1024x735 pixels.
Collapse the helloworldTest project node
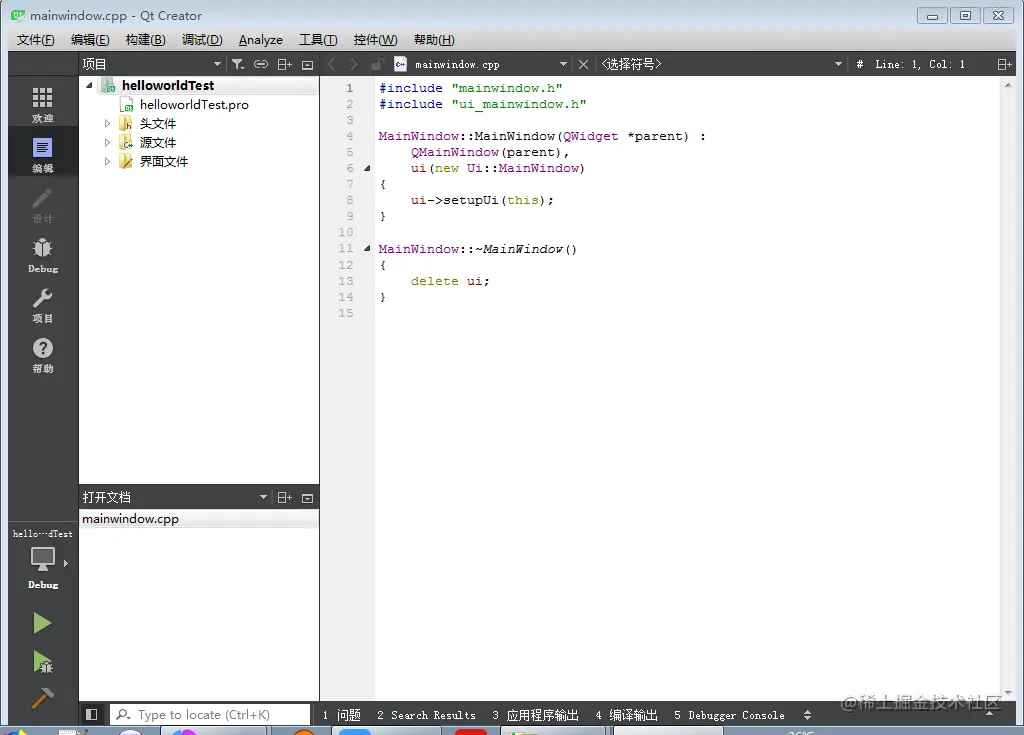point(89,86)
